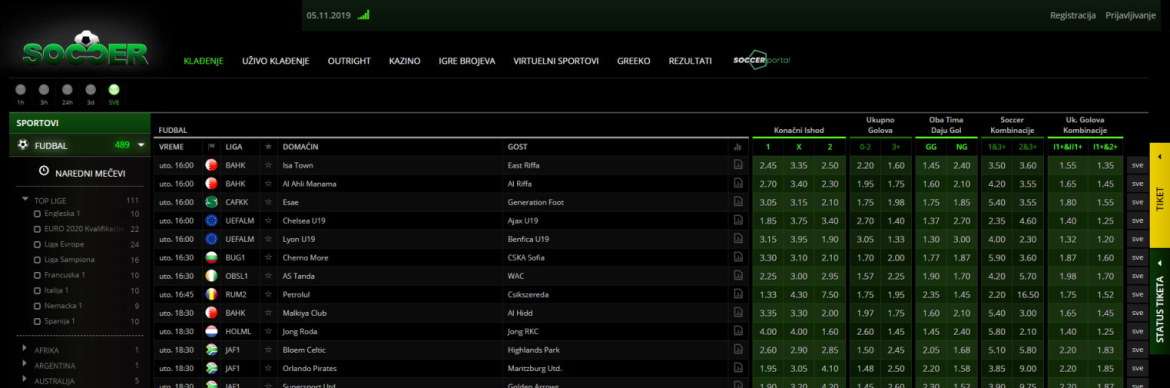Open the UŽIVO KLAĐENJE menu
Screen dimensions: 1170x388
point(275,61)
